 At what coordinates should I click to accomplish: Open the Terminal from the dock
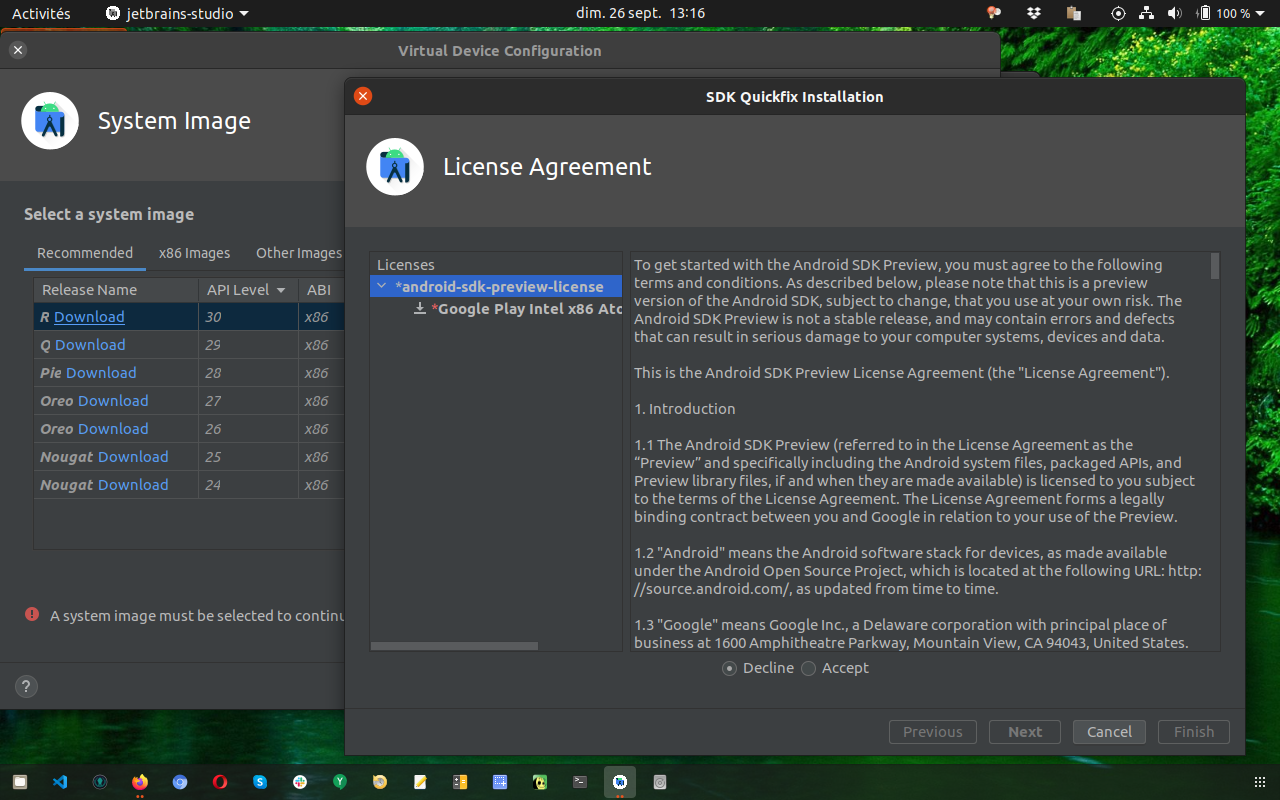(580, 782)
